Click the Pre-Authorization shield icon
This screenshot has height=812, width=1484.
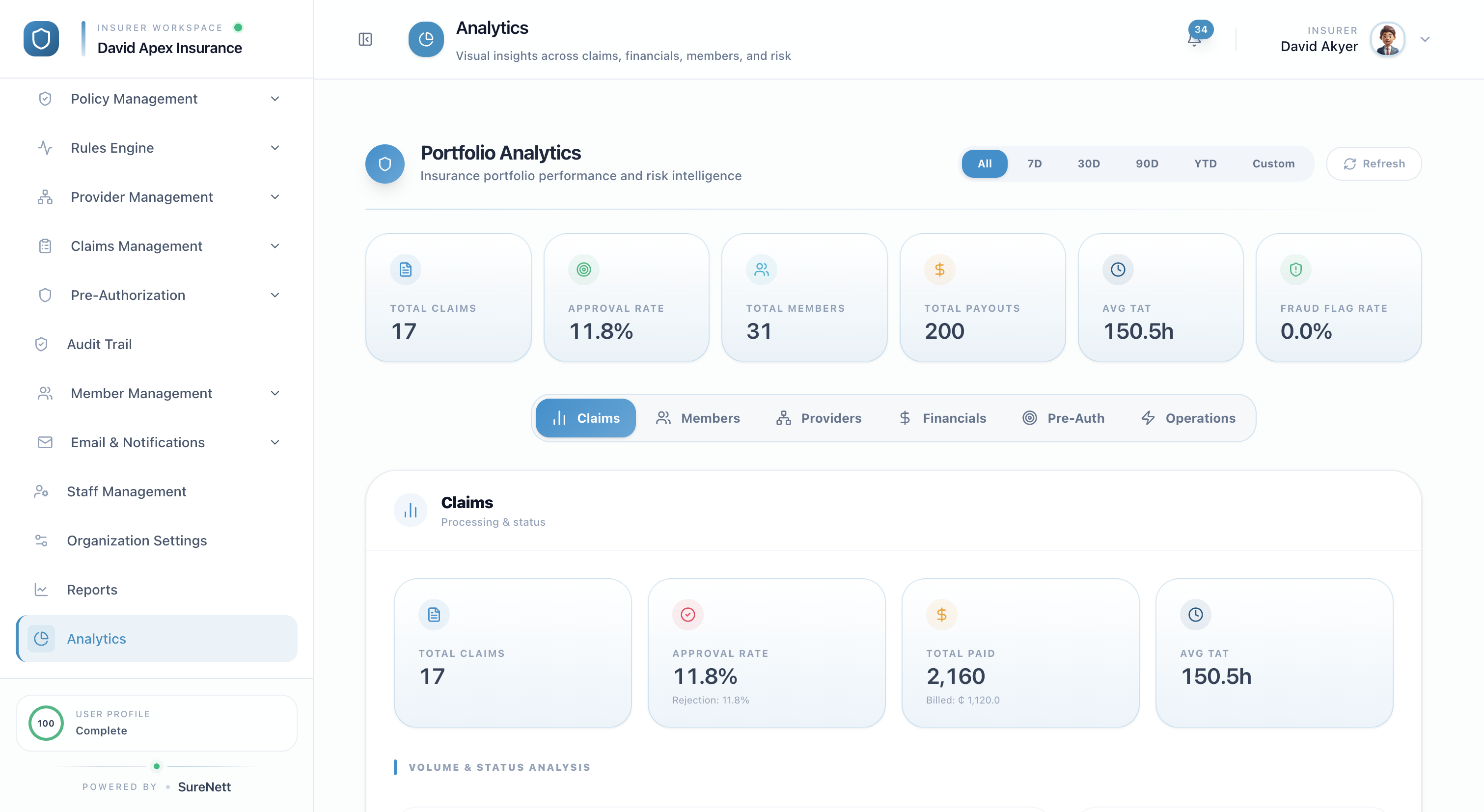pyautogui.click(x=45, y=295)
